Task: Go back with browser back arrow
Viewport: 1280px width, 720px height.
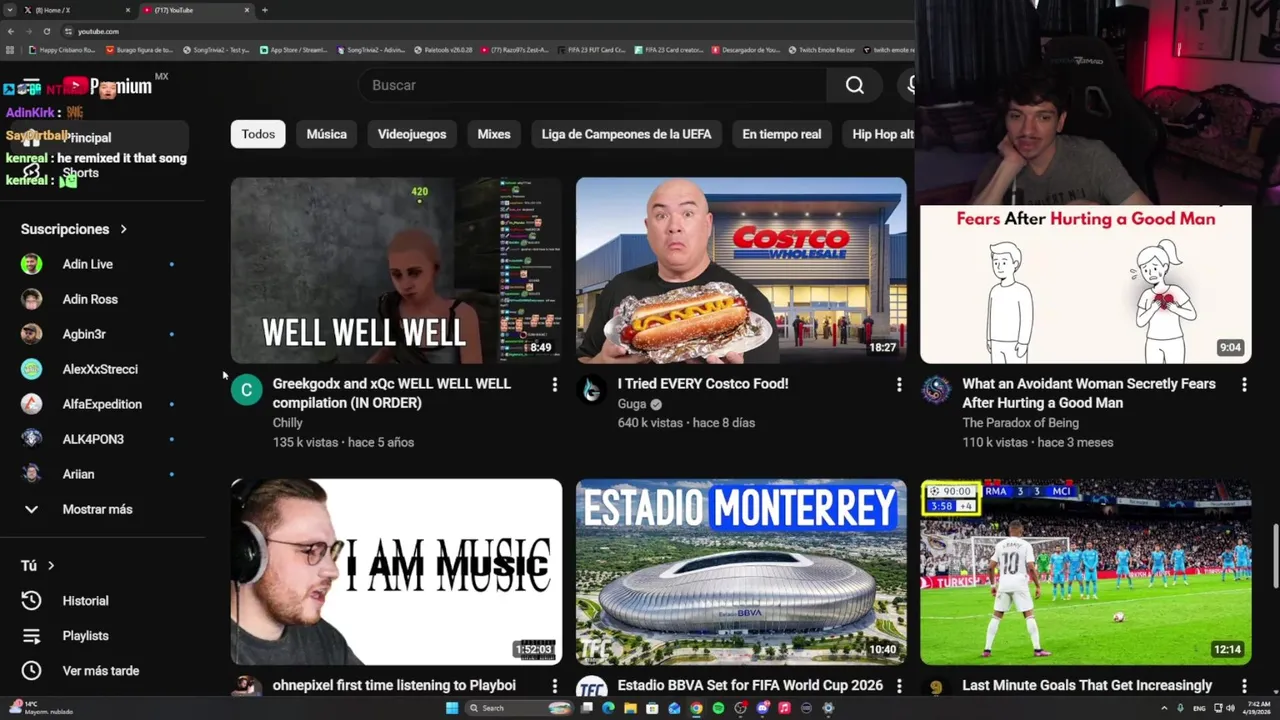Action: click(x=11, y=31)
